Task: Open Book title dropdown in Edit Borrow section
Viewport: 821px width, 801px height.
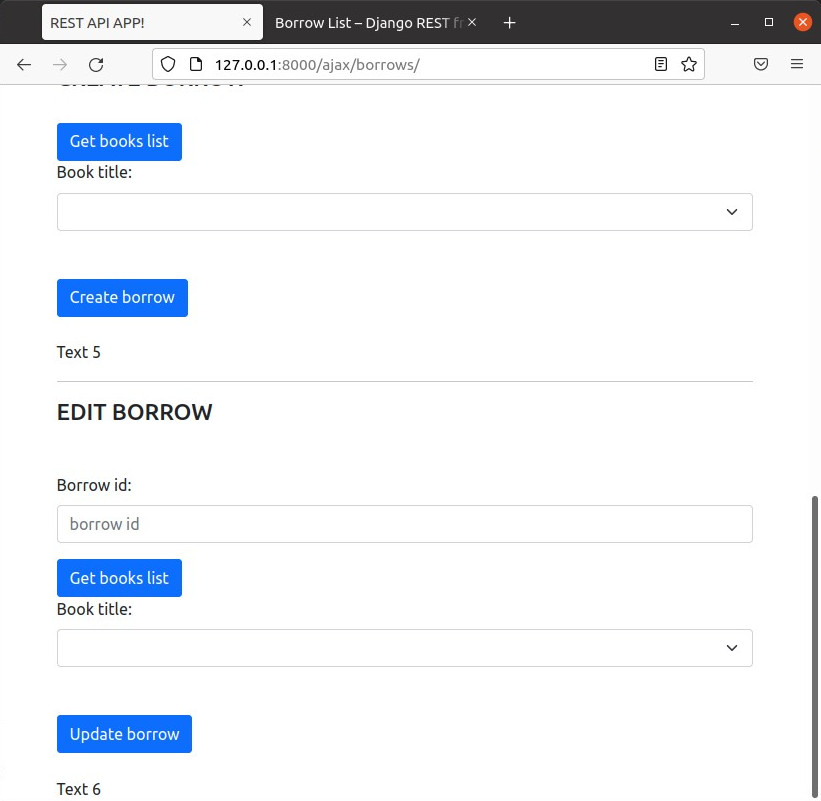Action: point(404,648)
